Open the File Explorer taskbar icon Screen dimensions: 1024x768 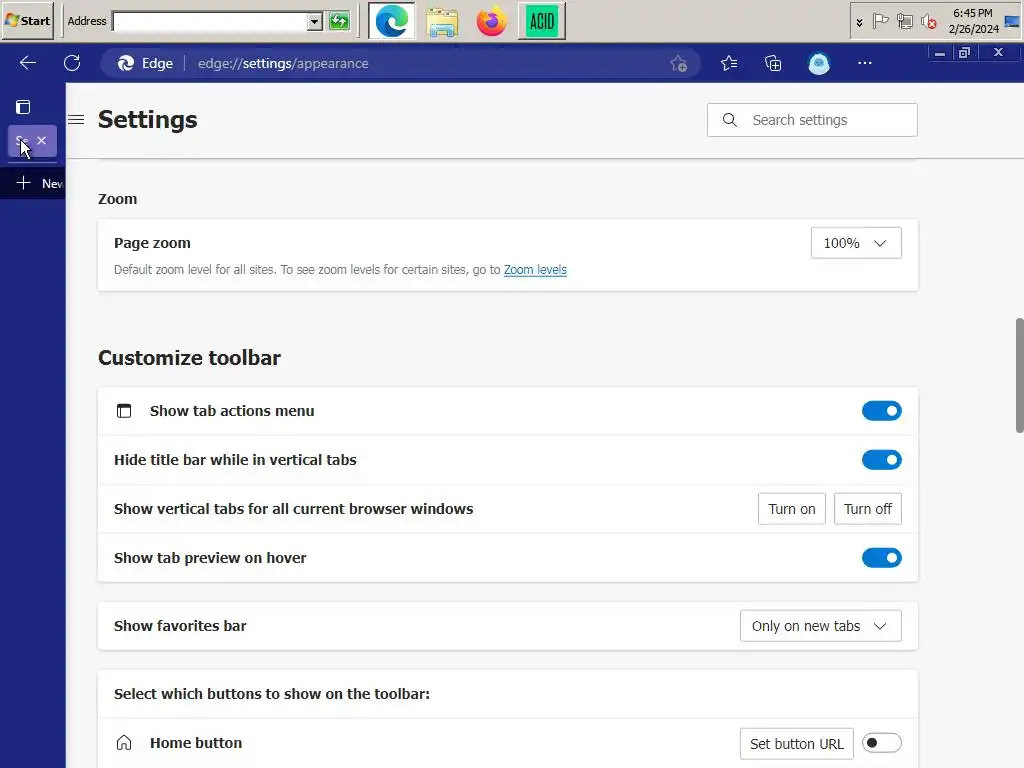442,22
